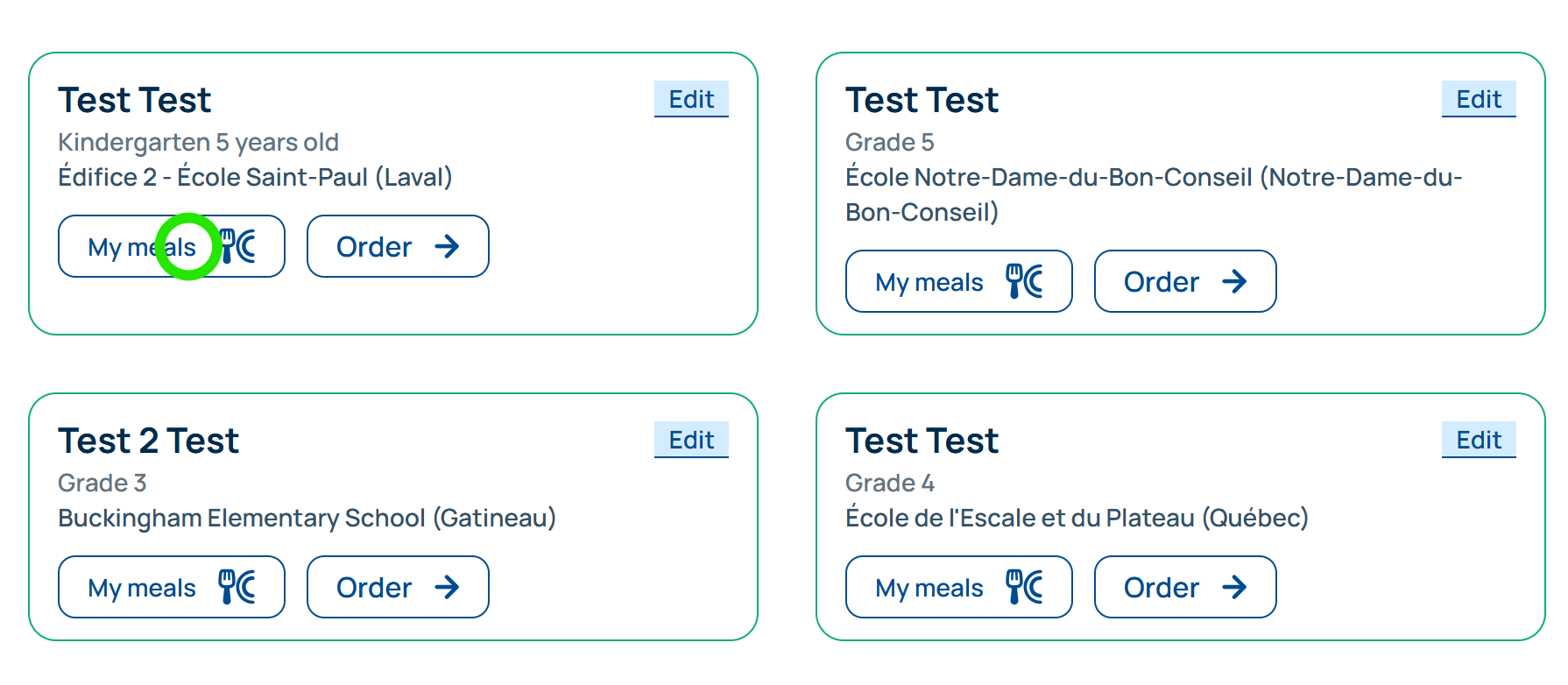Screen dimensions: 1568x685
Task: View My meals text for Notre-Dame-du-Bon-Conseil child
Action: point(929,282)
